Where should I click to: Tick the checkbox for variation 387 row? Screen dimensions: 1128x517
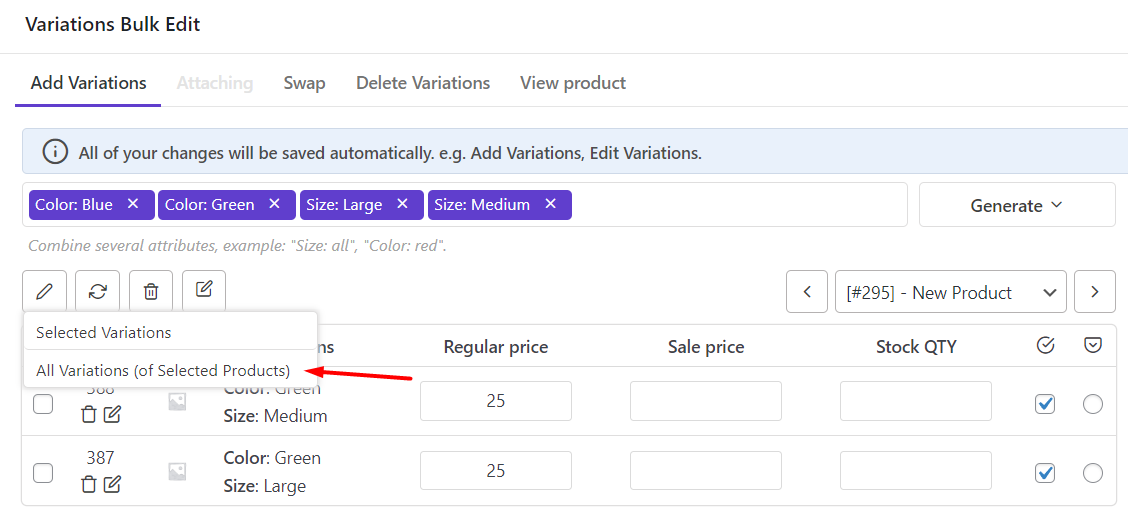[43, 472]
